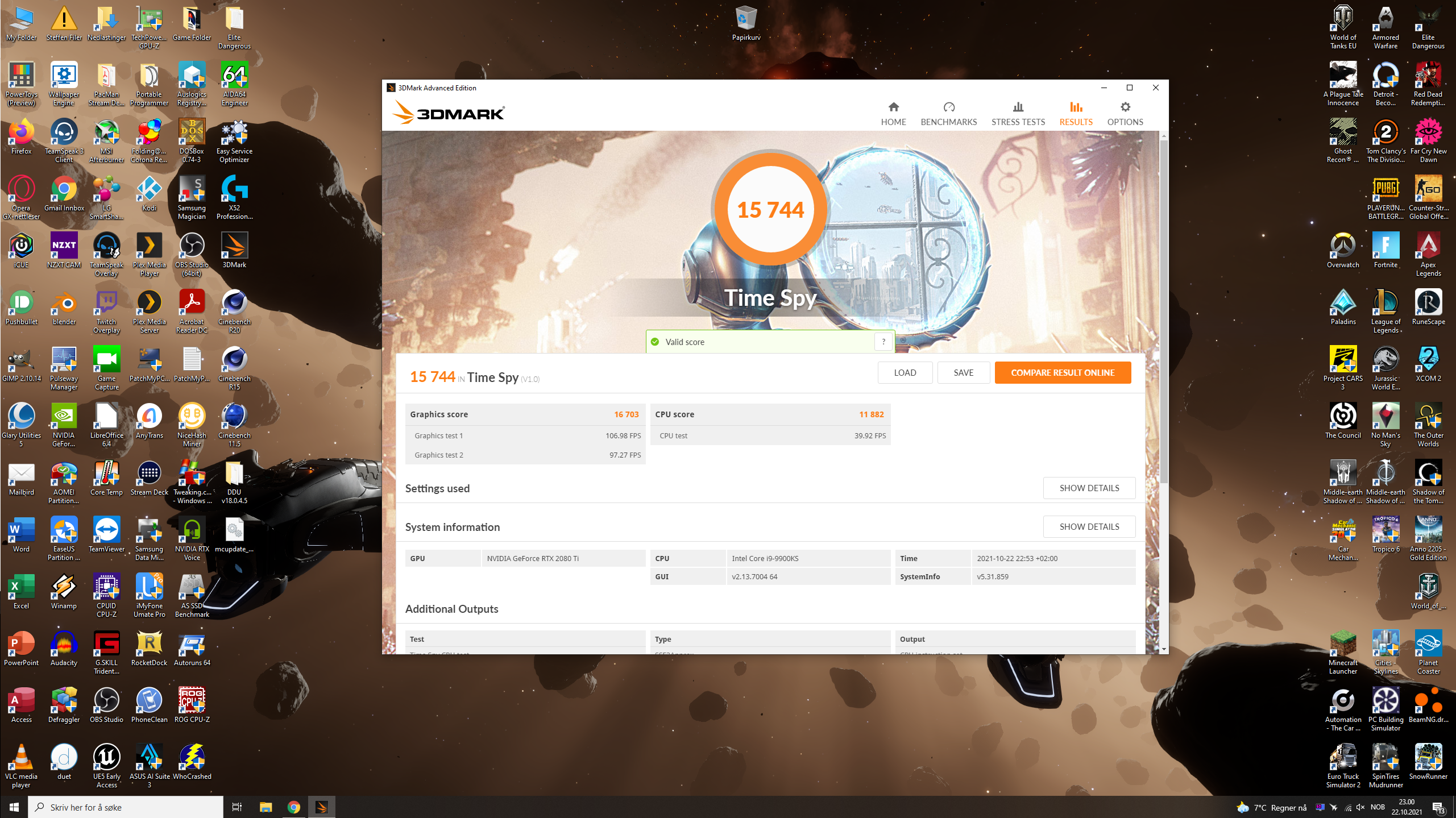The image size is (1456, 818).
Task: Open the 3DMark desktop shortcut
Action: pos(234,251)
